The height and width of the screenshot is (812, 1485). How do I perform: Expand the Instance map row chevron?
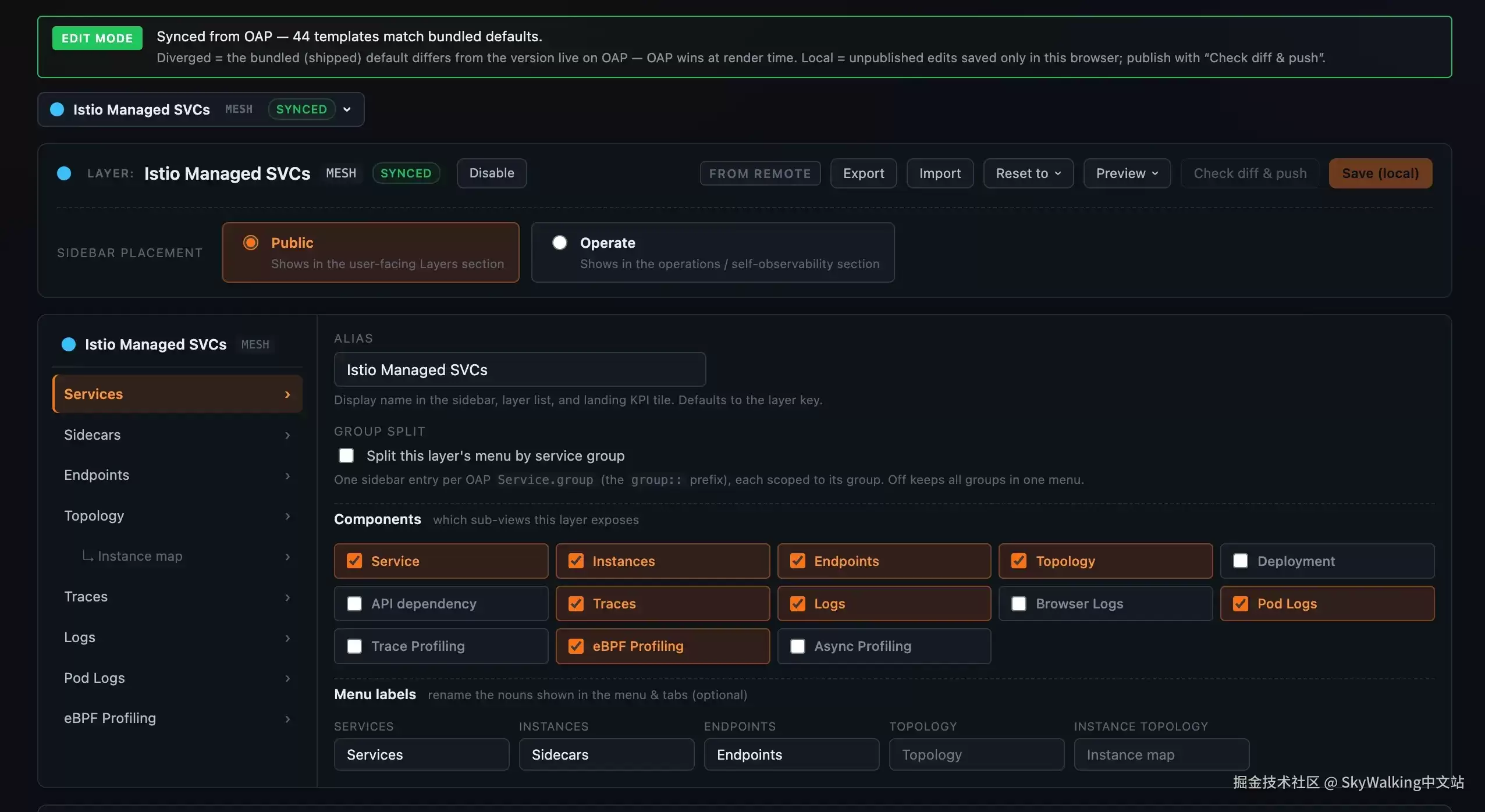tap(287, 557)
